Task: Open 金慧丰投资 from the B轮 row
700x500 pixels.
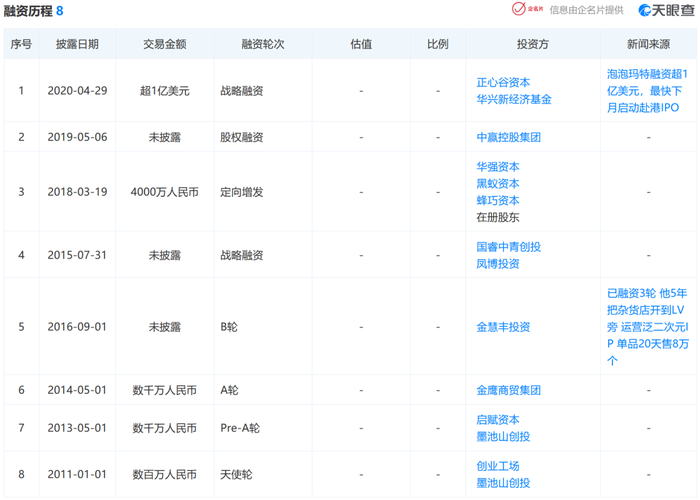Action: tap(503, 327)
